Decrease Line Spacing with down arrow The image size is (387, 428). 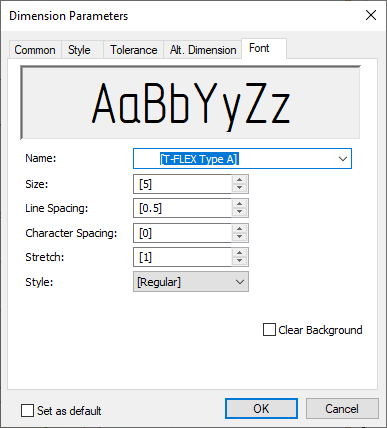point(239,212)
